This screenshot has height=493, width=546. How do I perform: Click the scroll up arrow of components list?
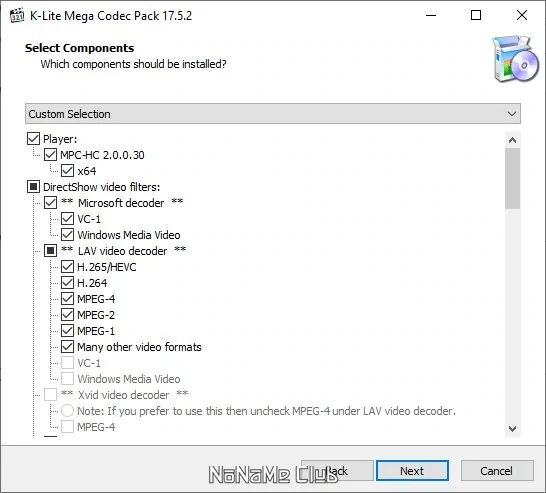tap(512, 140)
